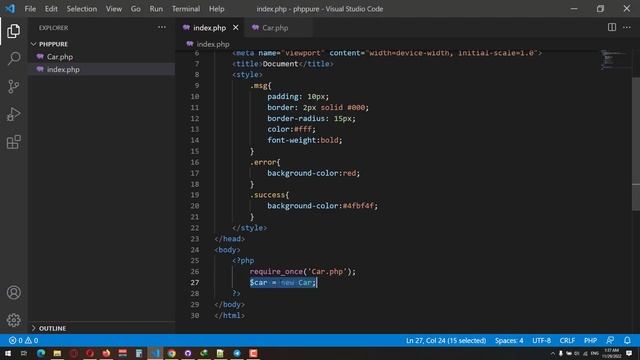Open the Manage gear icon

[x=13, y=320]
